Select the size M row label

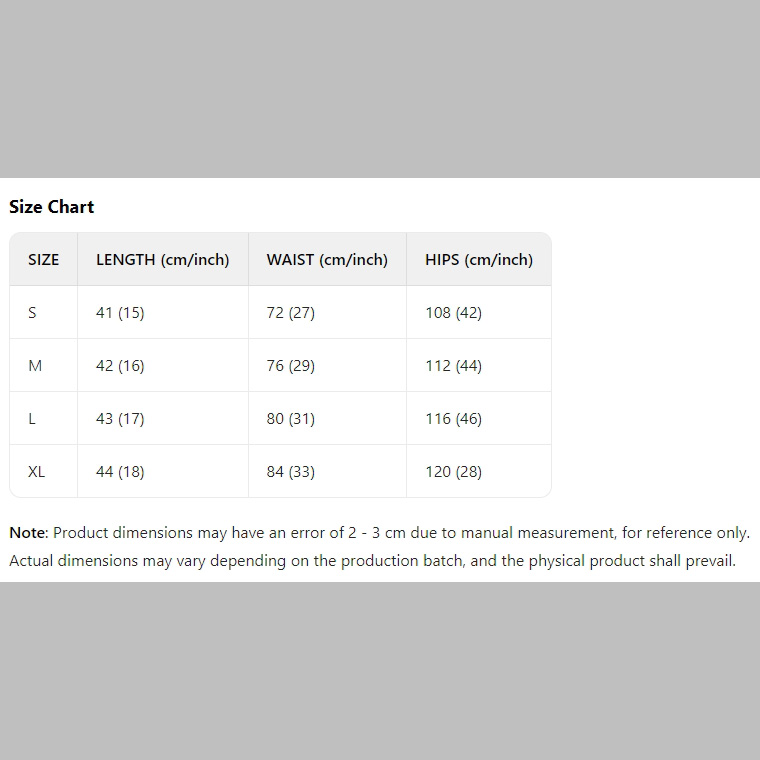coord(35,366)
